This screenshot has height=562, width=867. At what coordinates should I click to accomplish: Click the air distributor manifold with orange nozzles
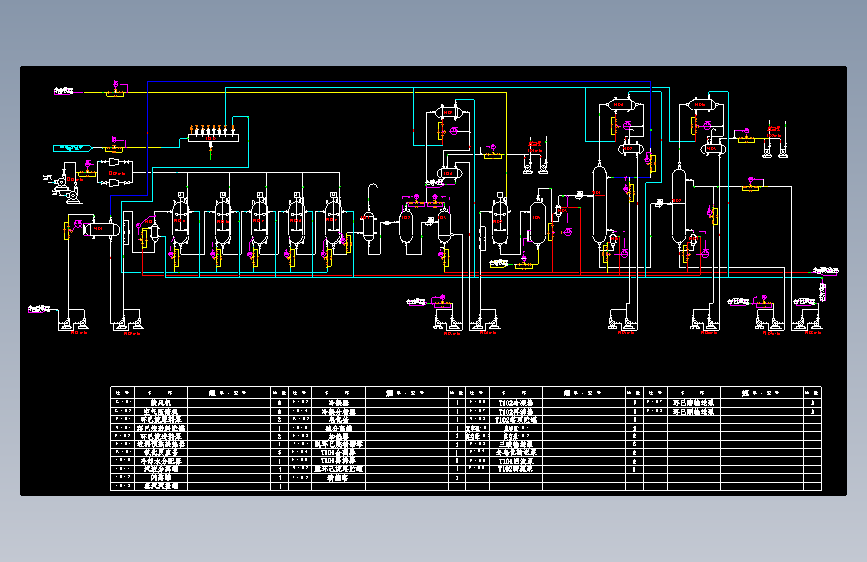[213, 133]
